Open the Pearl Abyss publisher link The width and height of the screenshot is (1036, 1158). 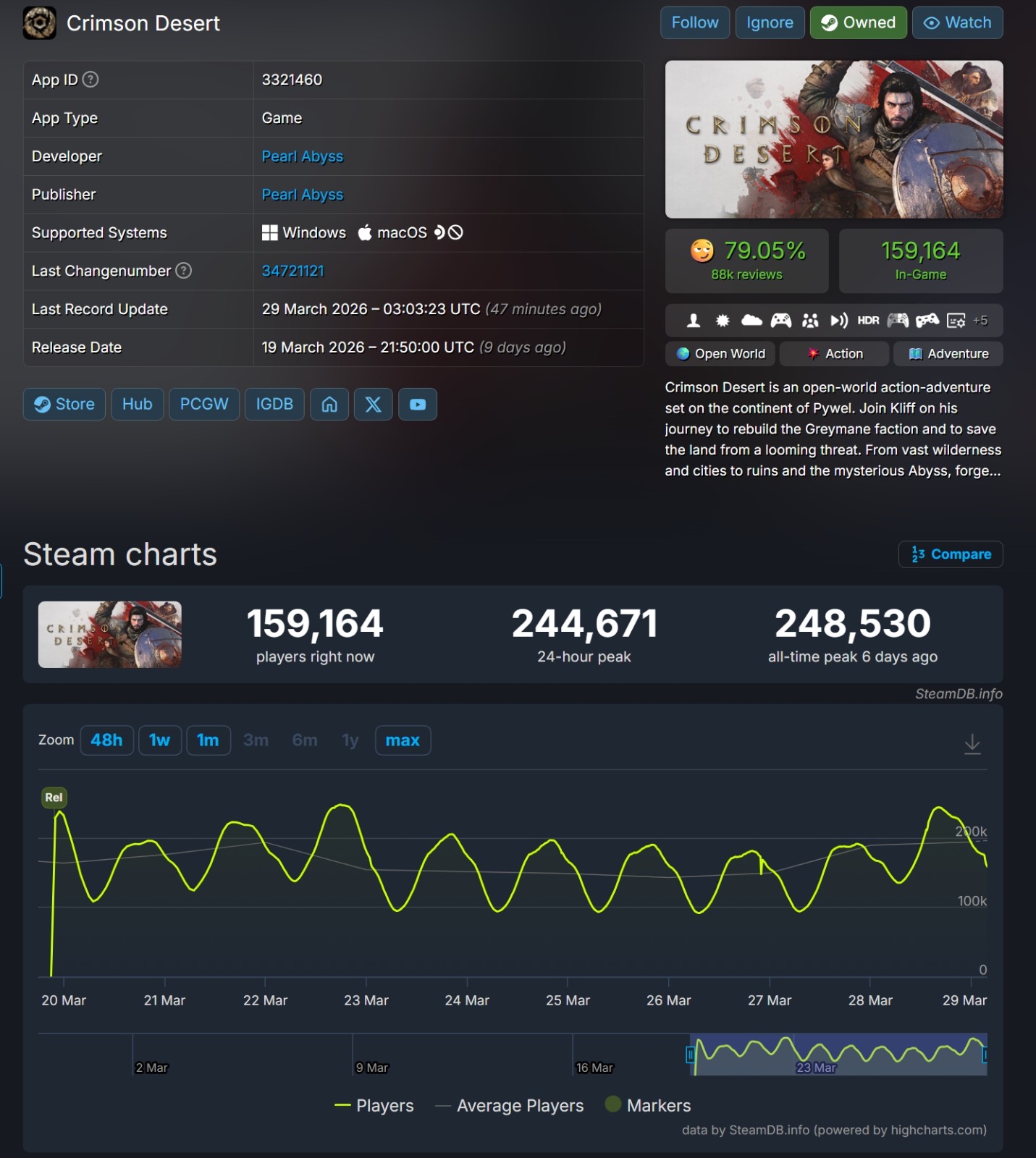tap(303, 195)
